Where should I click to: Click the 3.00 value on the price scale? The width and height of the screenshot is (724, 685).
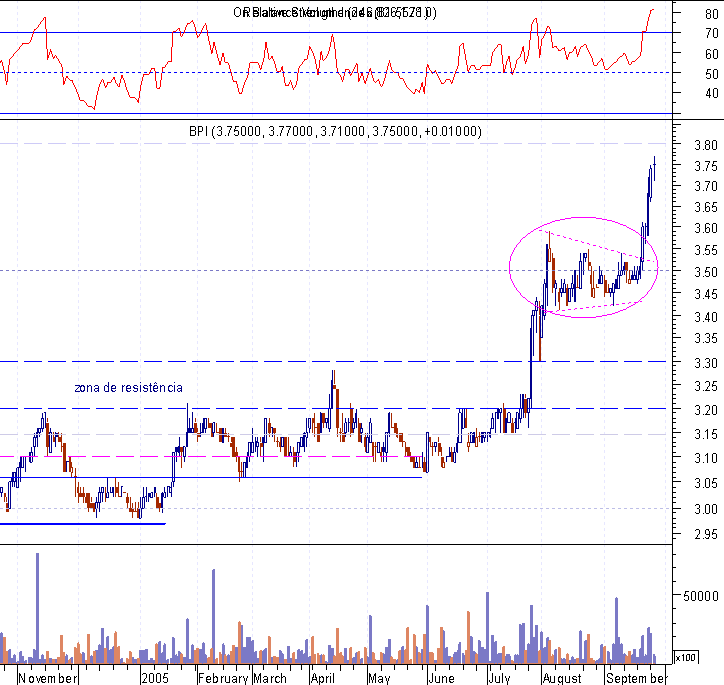tap(706, 509)
